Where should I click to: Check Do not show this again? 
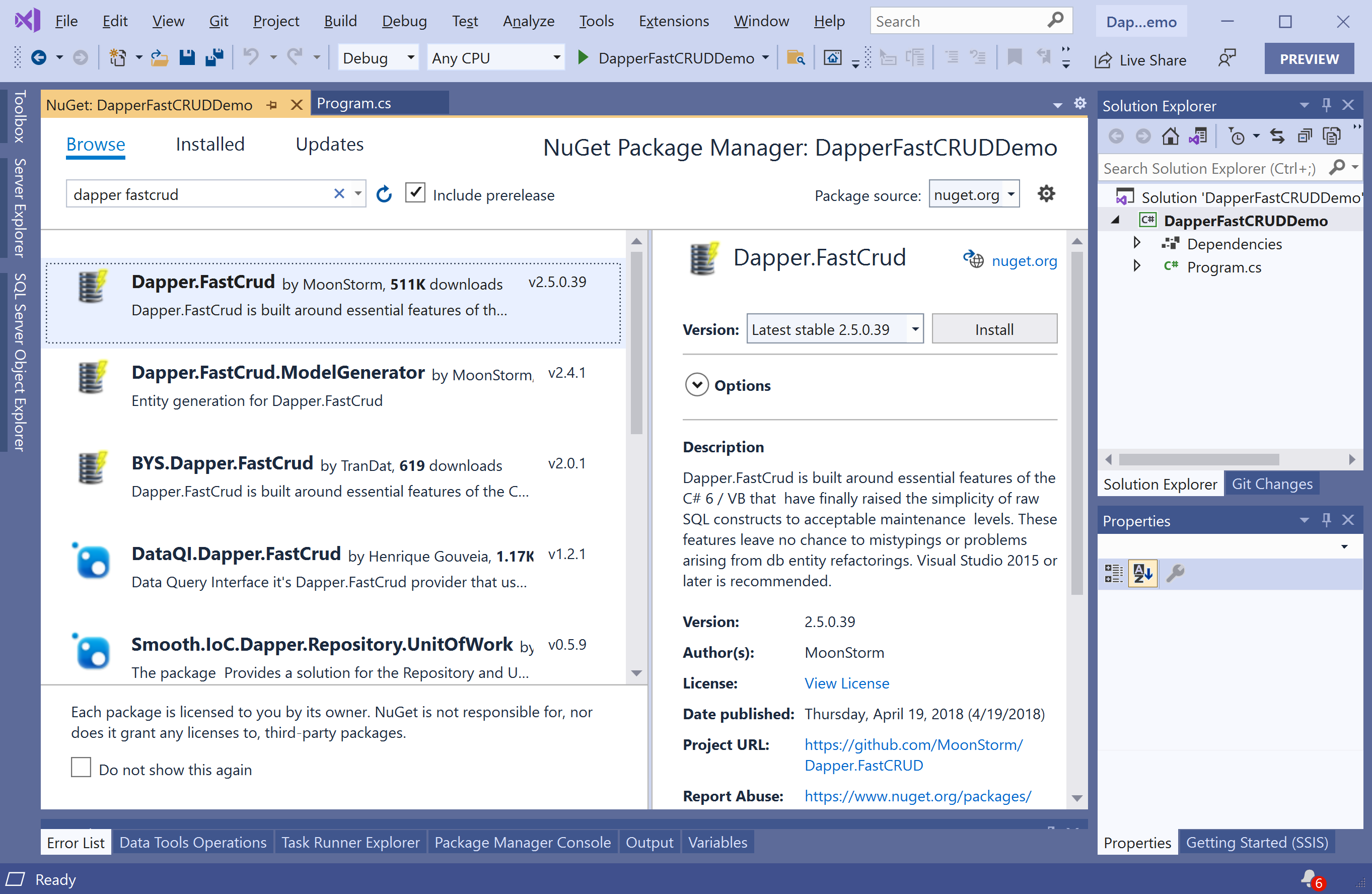[x=81, y=768]
